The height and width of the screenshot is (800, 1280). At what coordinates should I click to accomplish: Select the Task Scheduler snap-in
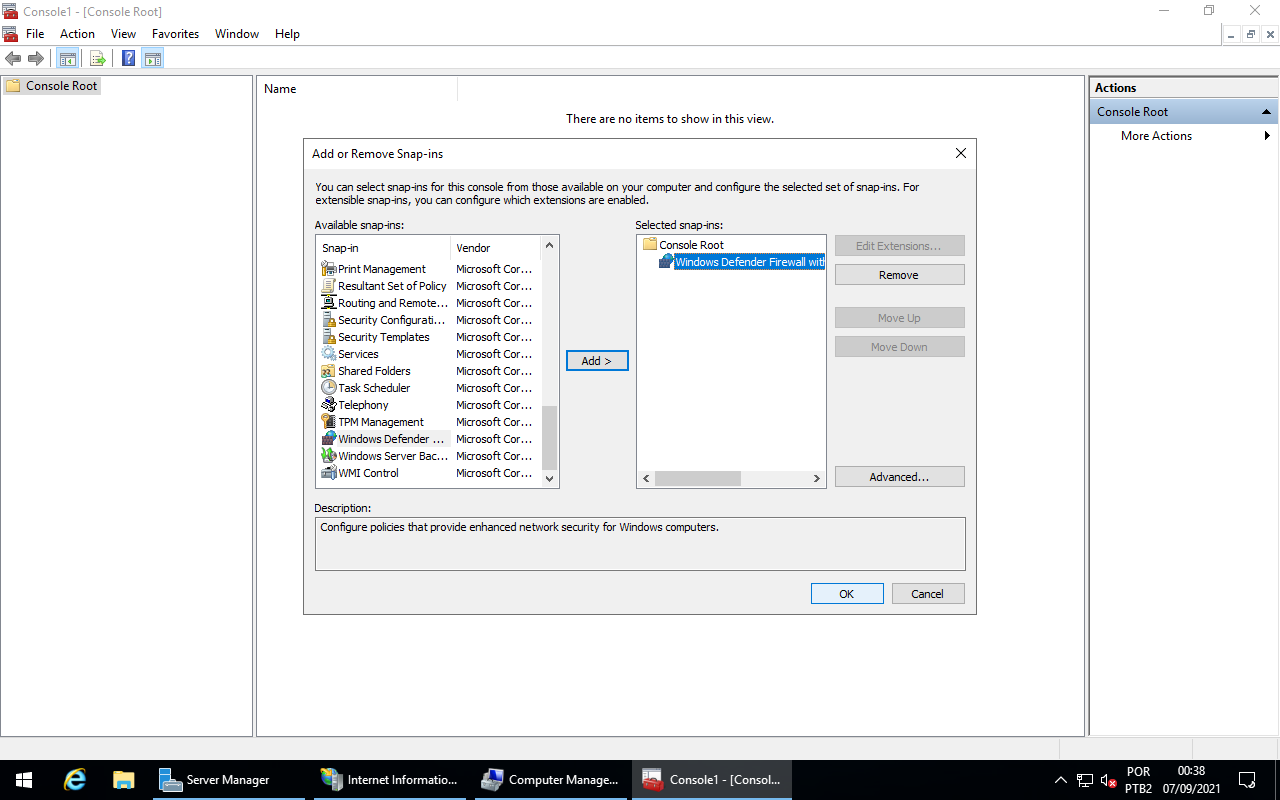click(x=373, y=388)
